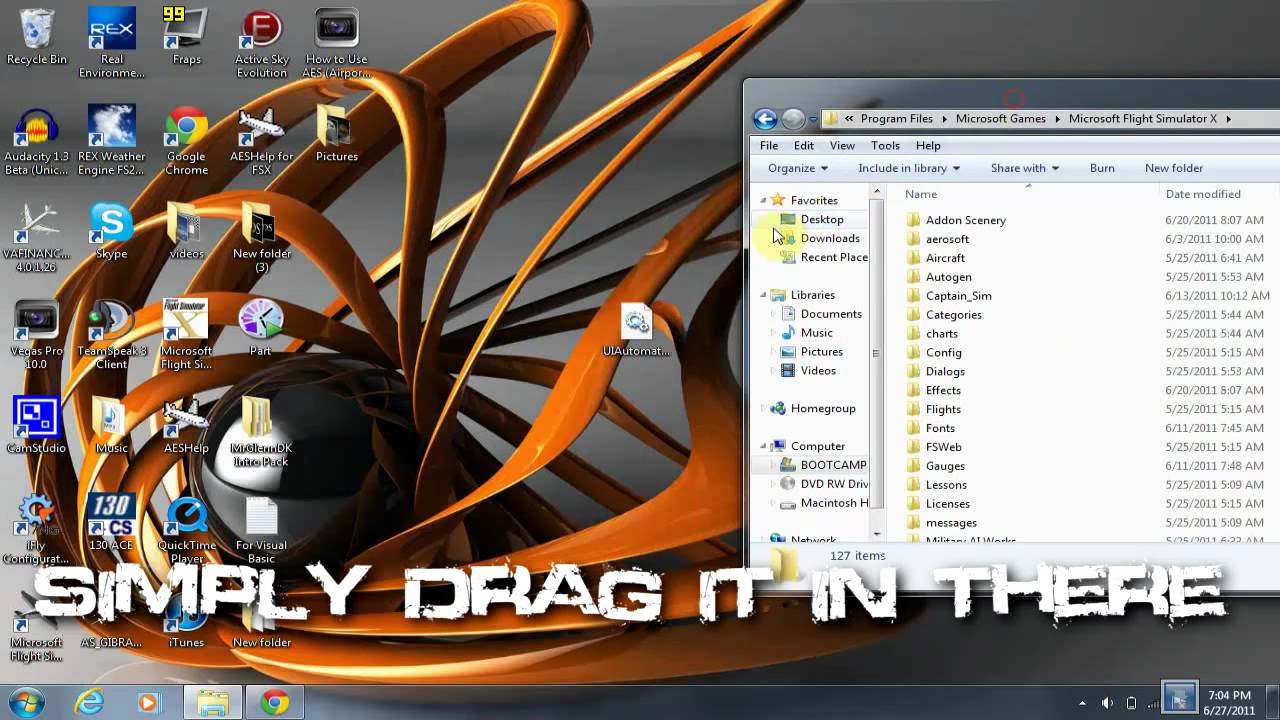The height and width of the screenshot is (720, 1280).
Task: Select the Addon Scenery folder
Action: point(966,220)
